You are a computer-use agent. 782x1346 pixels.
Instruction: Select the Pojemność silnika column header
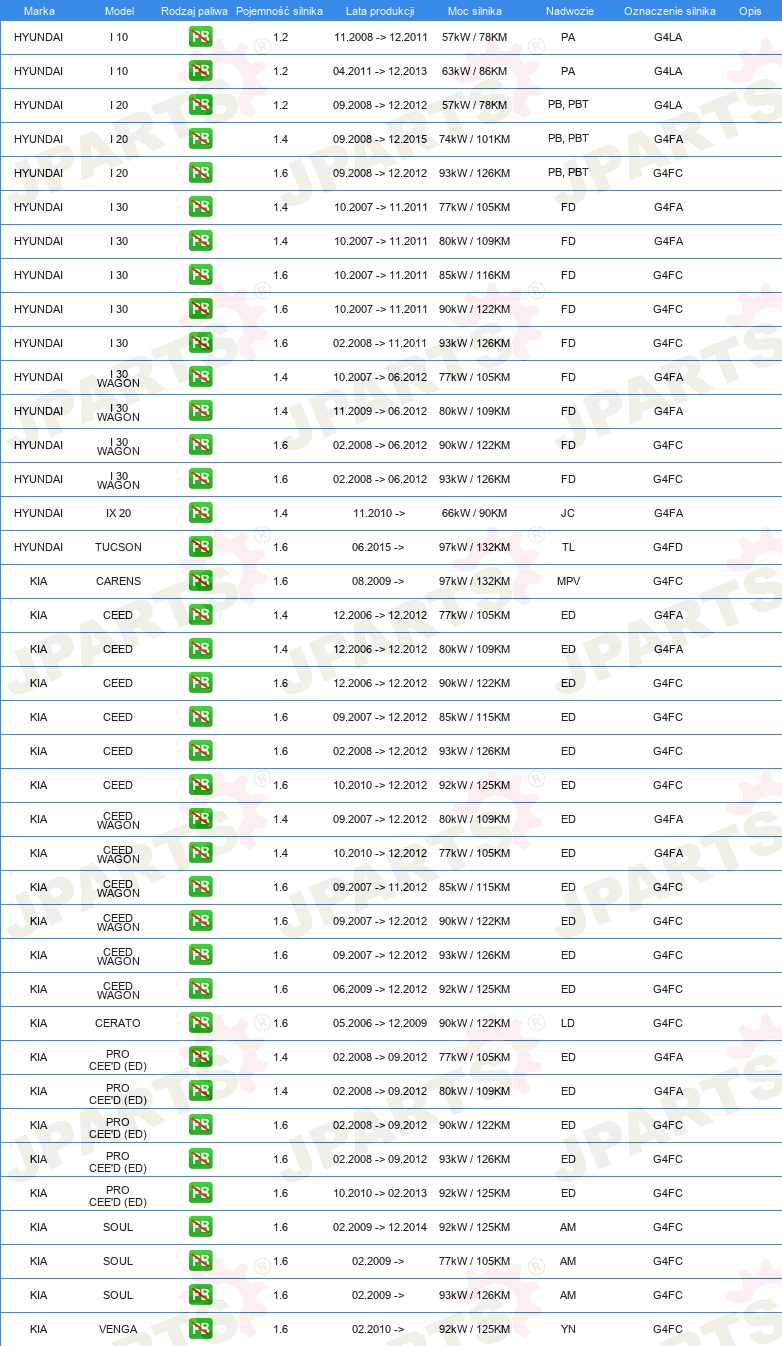280,11
